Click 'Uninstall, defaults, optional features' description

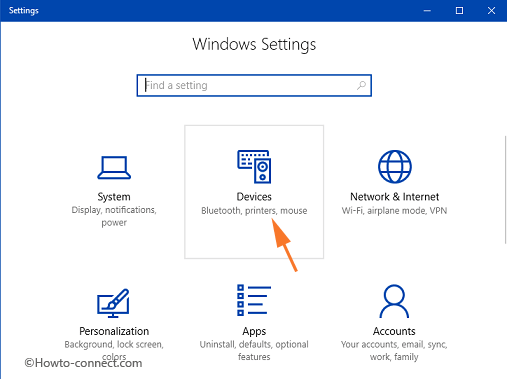[254, 350]
